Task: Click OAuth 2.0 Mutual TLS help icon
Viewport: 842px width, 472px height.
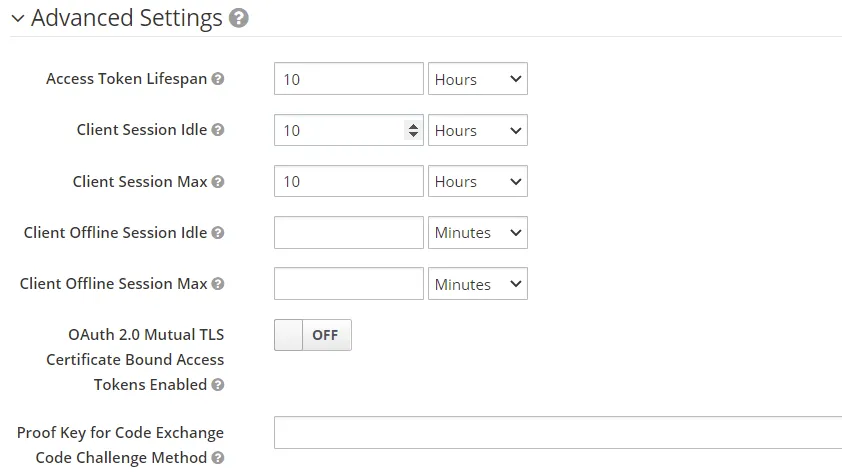Action: 218,385
